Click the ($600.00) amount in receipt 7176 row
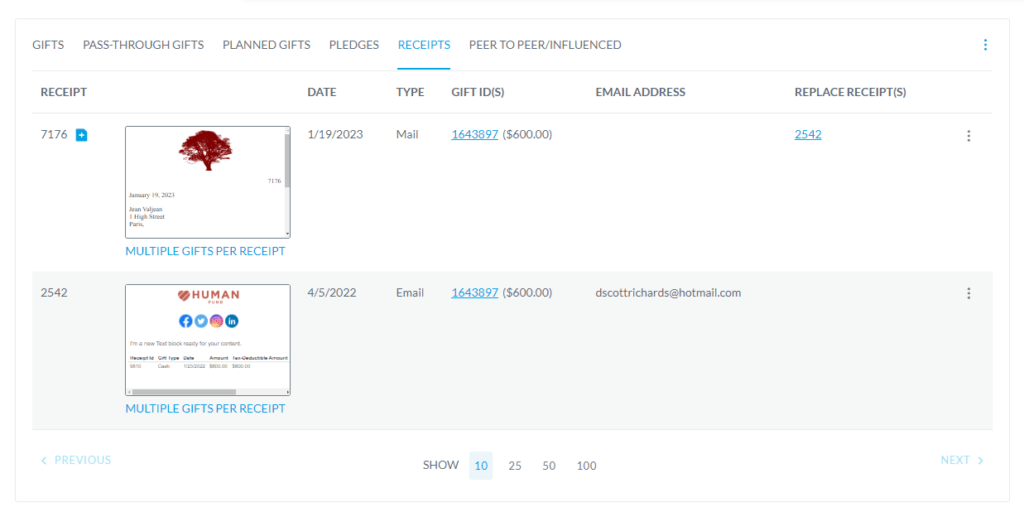Viewport: 1024px width, 517px height. pos(527,134)
